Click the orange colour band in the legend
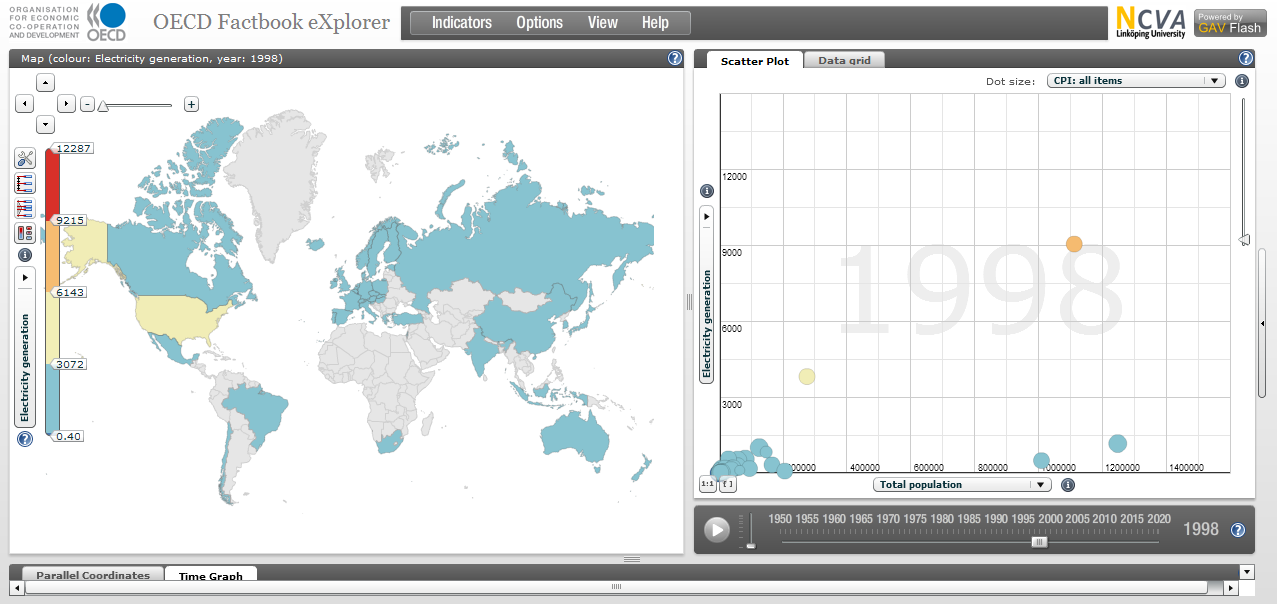Viewport: 1277px width, 604px height. (53, 256)
